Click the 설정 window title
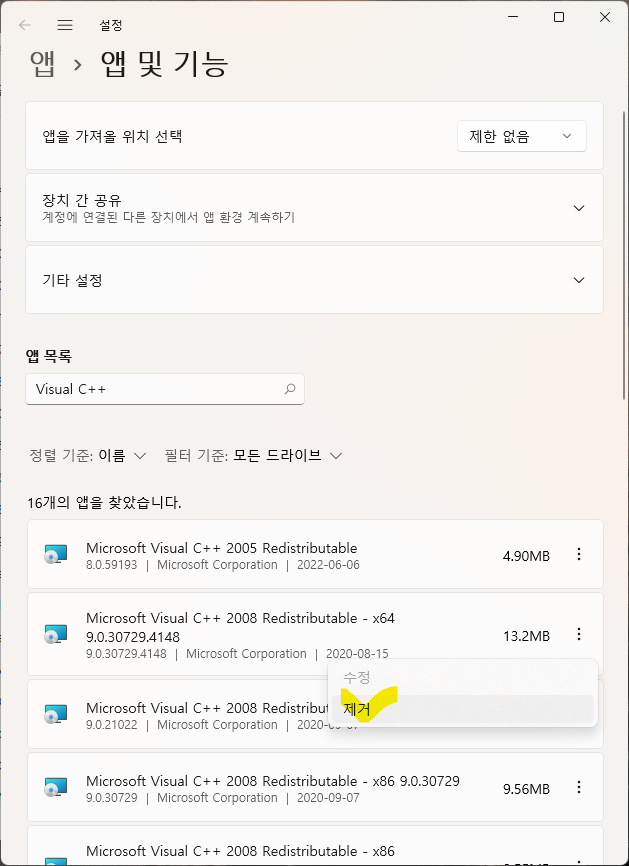629x866 pixels. pyautogui.click(x=110, y=25)
